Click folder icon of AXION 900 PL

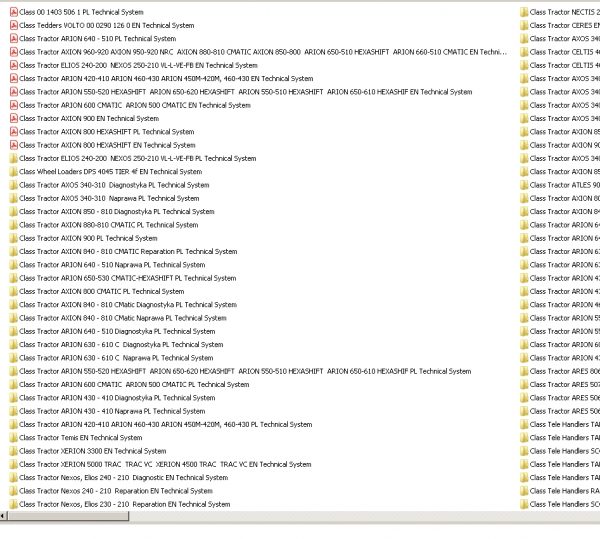[x=13, y=238]
